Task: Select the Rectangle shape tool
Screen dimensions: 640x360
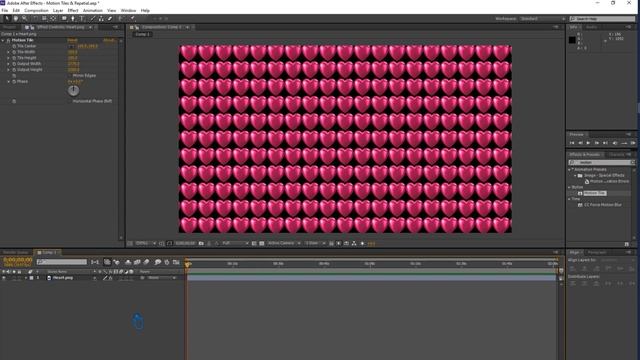Action: coord(64,18)
